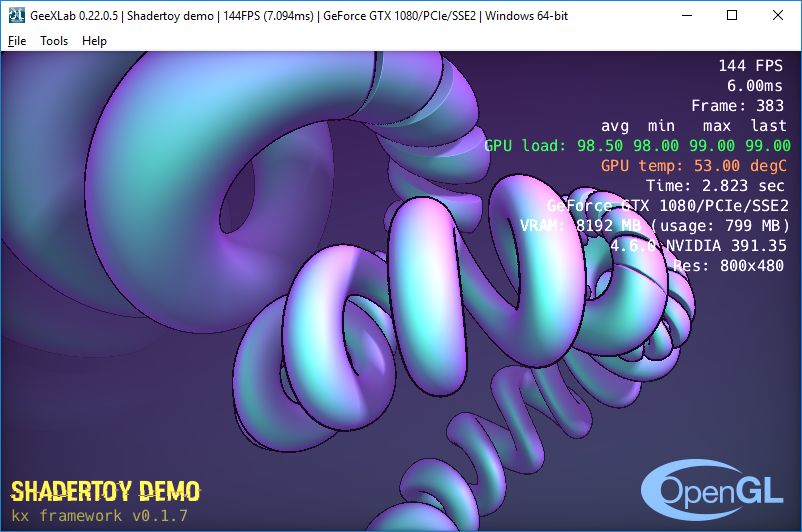Click the 'Time: 2.823 sec' line
The height and width of the screenshot is (532, 802).
(715, 186)
